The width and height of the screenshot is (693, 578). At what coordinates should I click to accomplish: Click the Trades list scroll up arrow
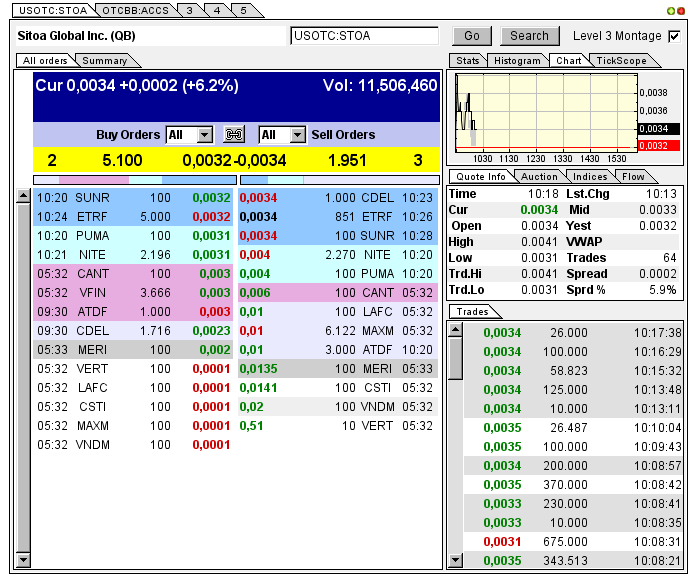(455, 330)
